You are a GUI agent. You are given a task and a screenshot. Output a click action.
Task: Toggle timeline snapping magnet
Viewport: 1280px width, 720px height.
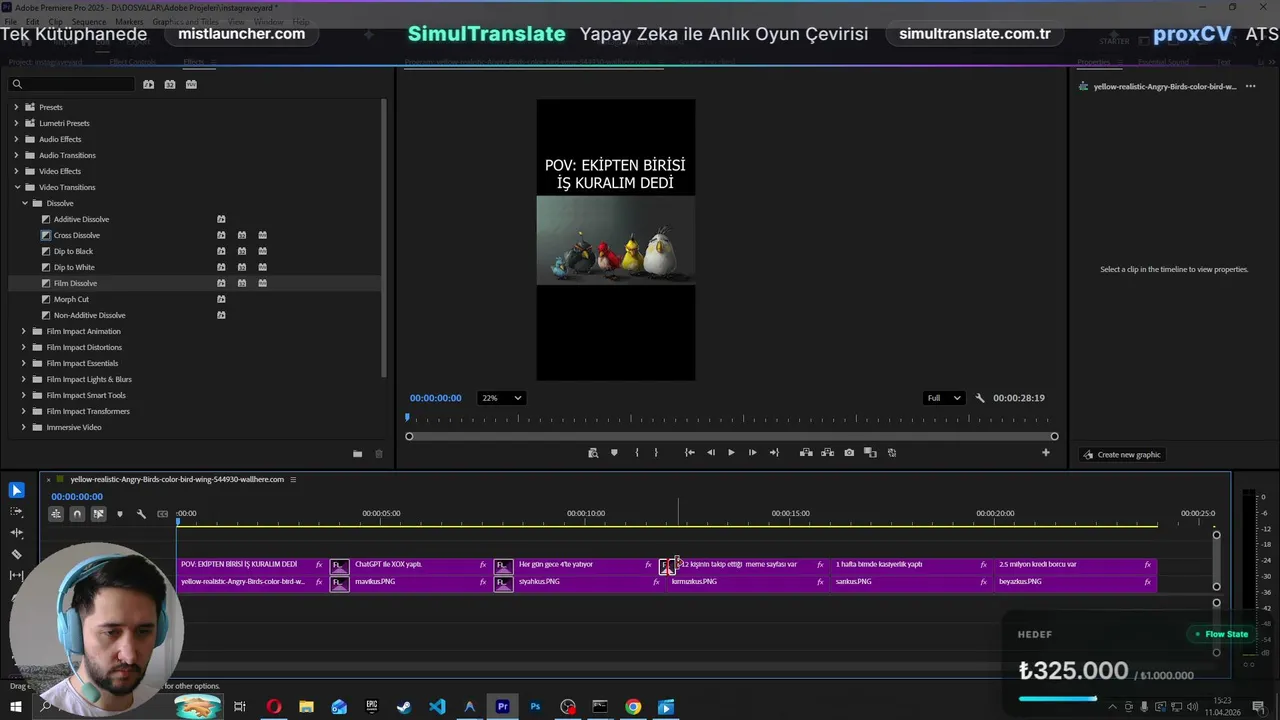coord(77,514)
